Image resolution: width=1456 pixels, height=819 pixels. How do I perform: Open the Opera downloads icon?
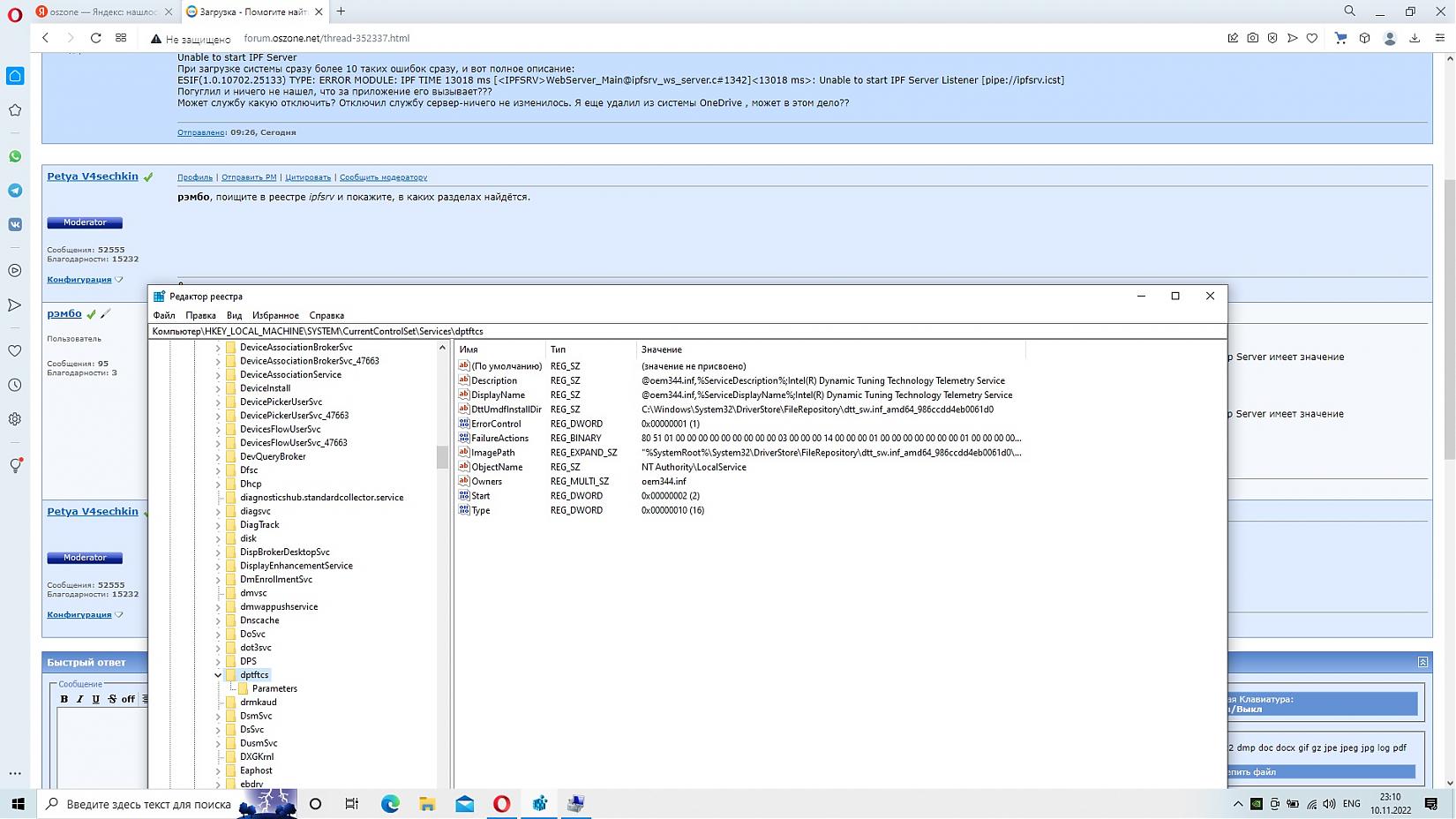point(1415,38)
